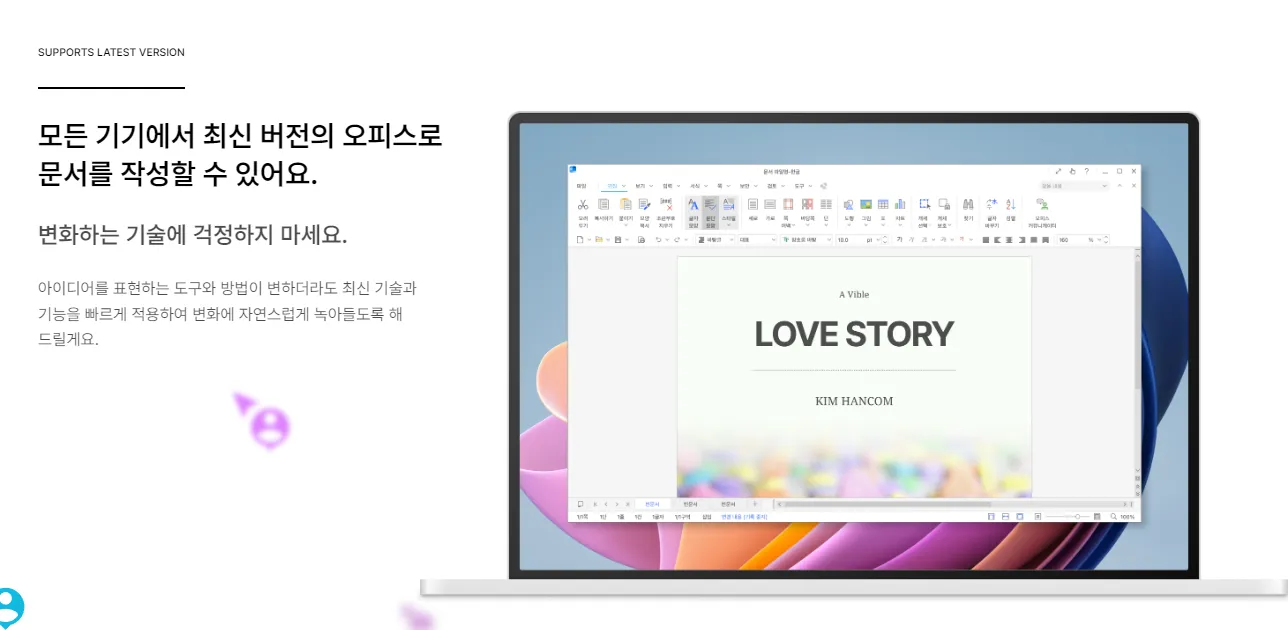The width and height of the screenshot is (1288, 630).
Task: Open Find (찾기) with the binoculars icon
Action: tap(969, 204)
